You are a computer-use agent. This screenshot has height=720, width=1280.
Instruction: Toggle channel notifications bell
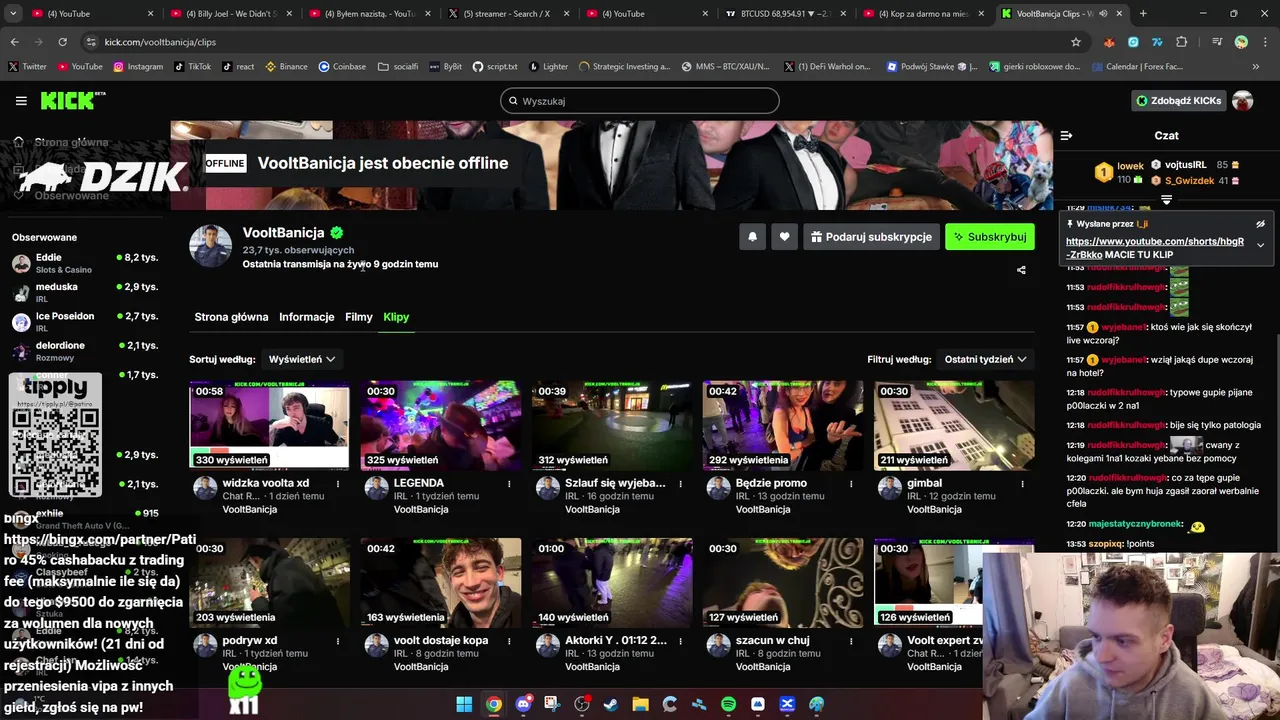753,237
